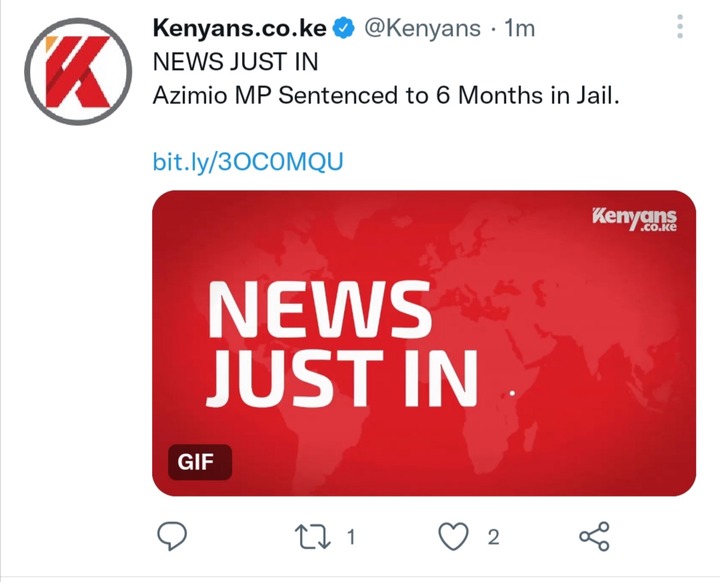Open the three-dot more options menu
Viewport: 720px width, 582px height.
[x=680, y=27]
